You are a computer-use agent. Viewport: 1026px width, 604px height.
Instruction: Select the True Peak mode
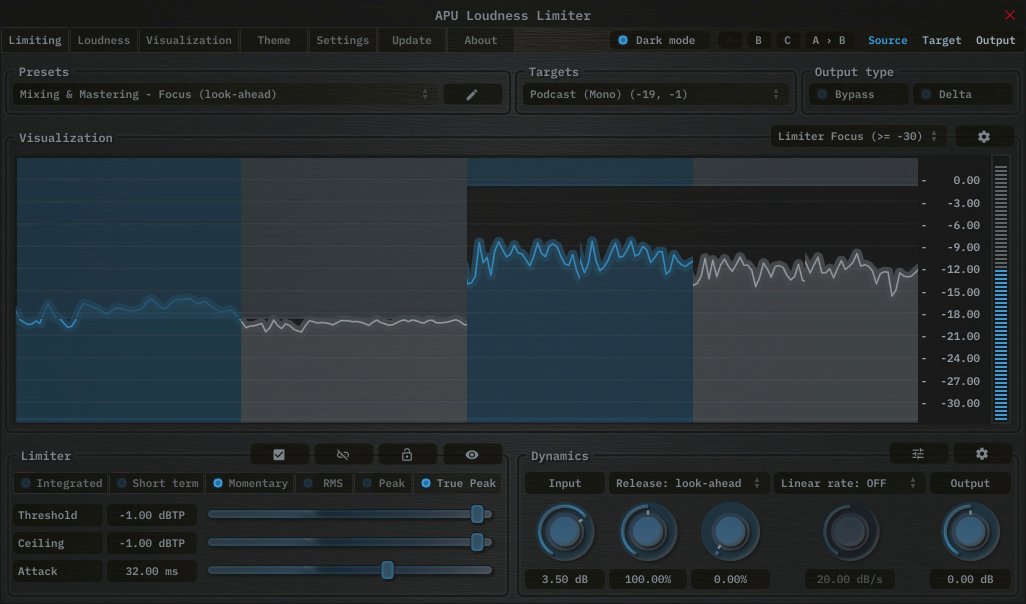click(x=458, y=483)
